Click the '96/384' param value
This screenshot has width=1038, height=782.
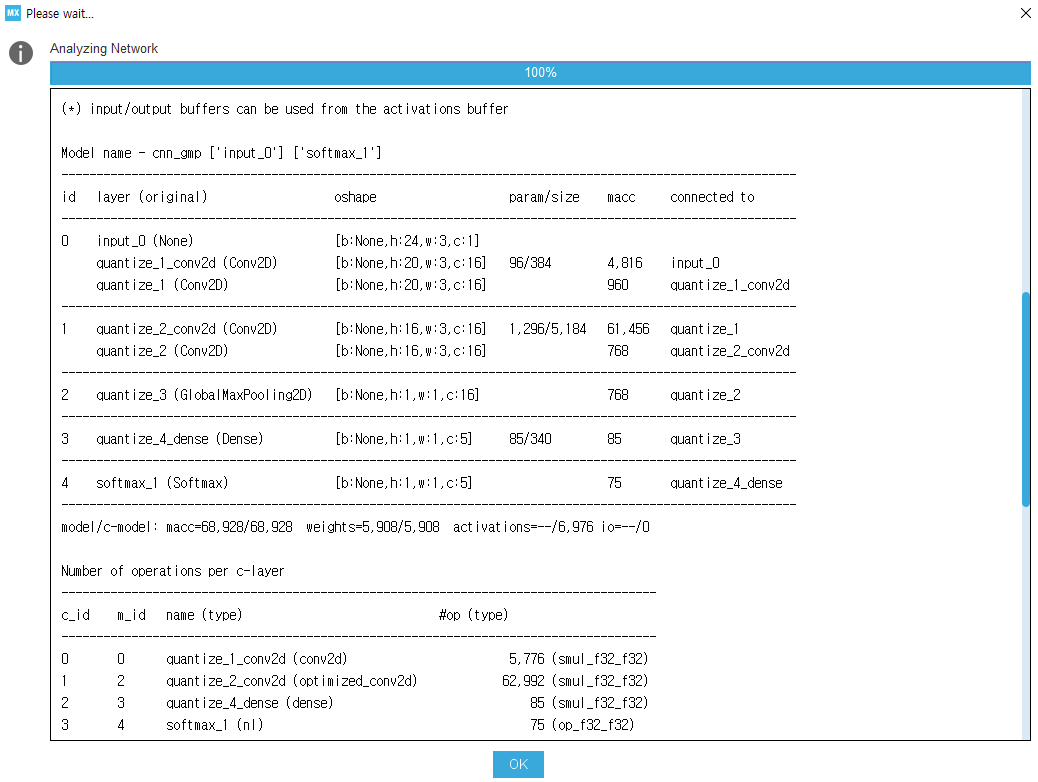[530, 263]
